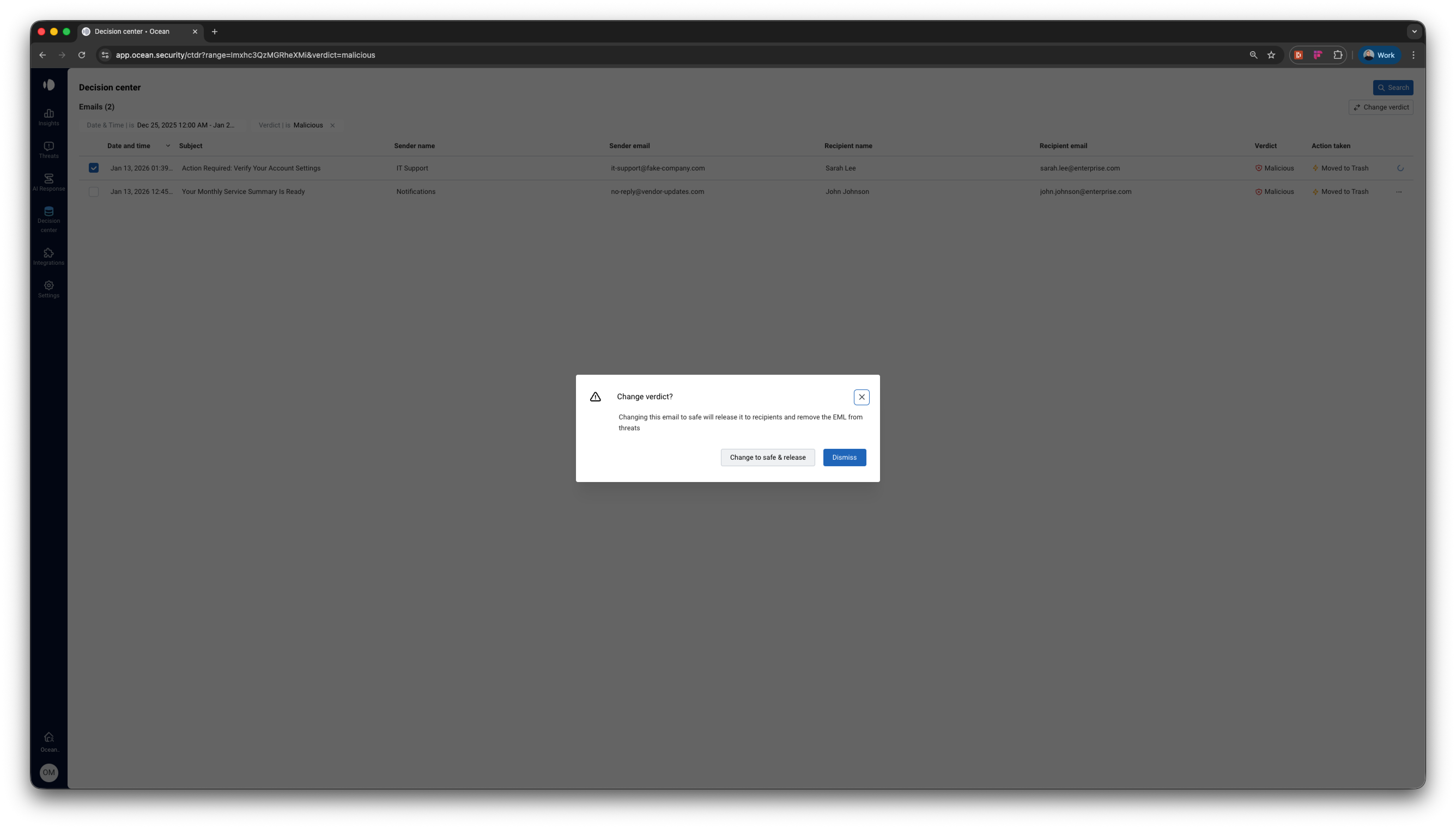Click the Subject column header
Image resolution: width=1456 pixels, height=829 pixels.
click(190, 146)
